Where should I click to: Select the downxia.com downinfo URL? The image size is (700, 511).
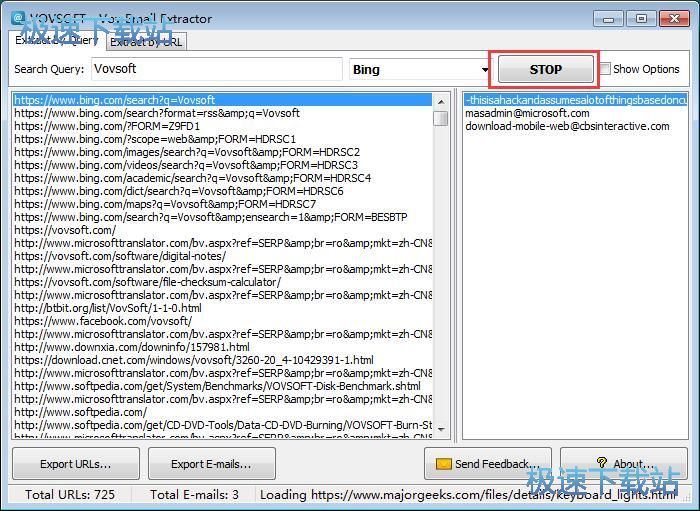pos(222,347)
